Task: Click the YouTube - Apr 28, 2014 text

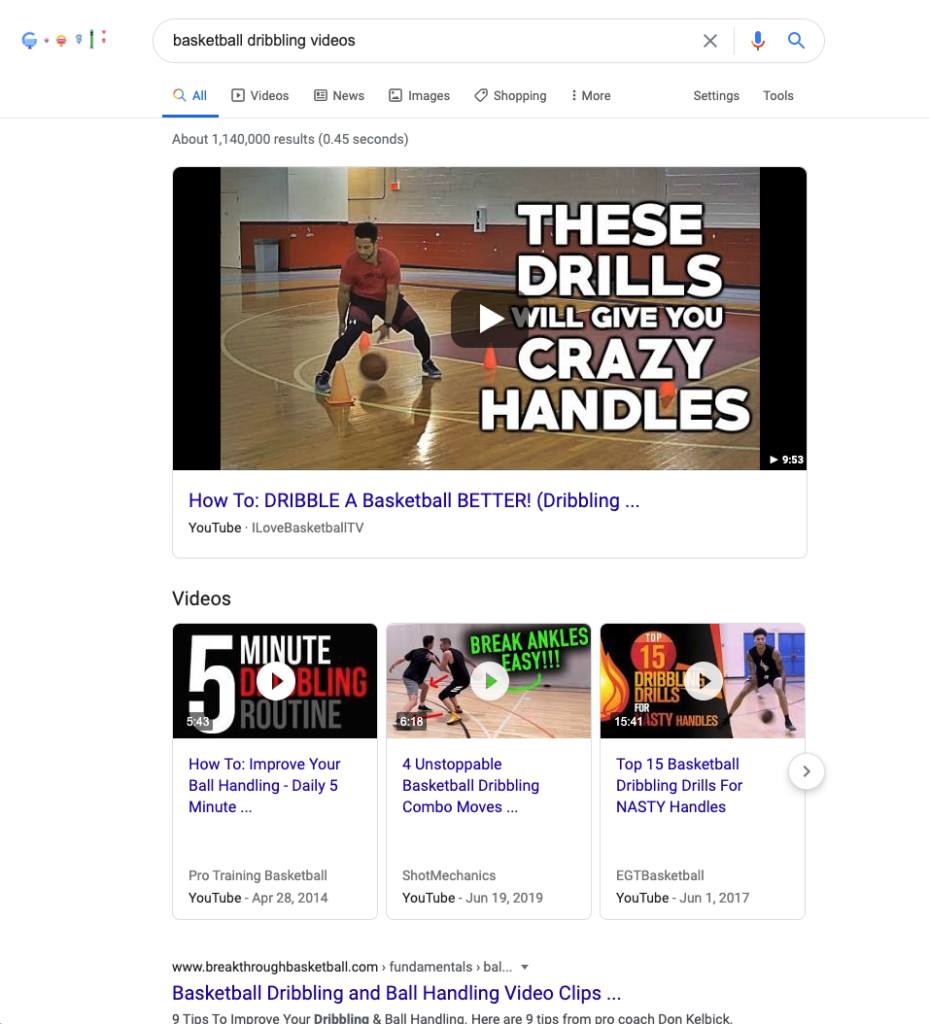Action: click(x=258, y=898)
